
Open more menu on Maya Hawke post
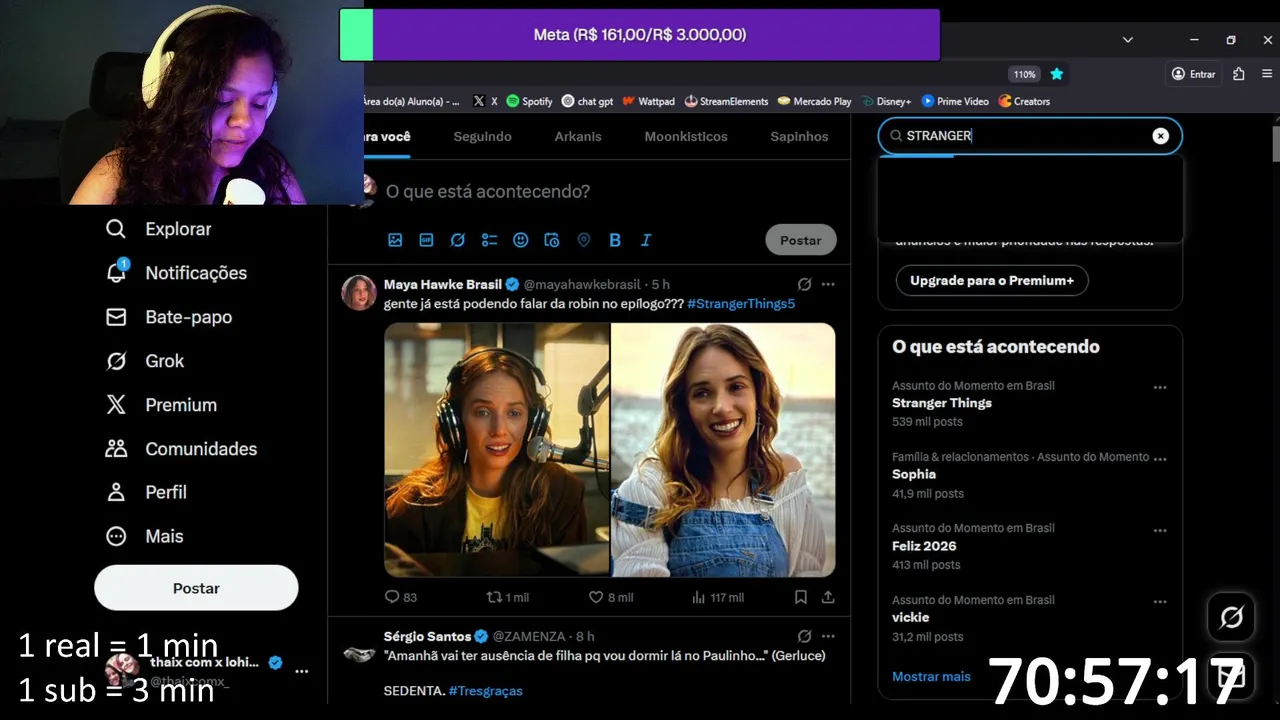point(828,284)
